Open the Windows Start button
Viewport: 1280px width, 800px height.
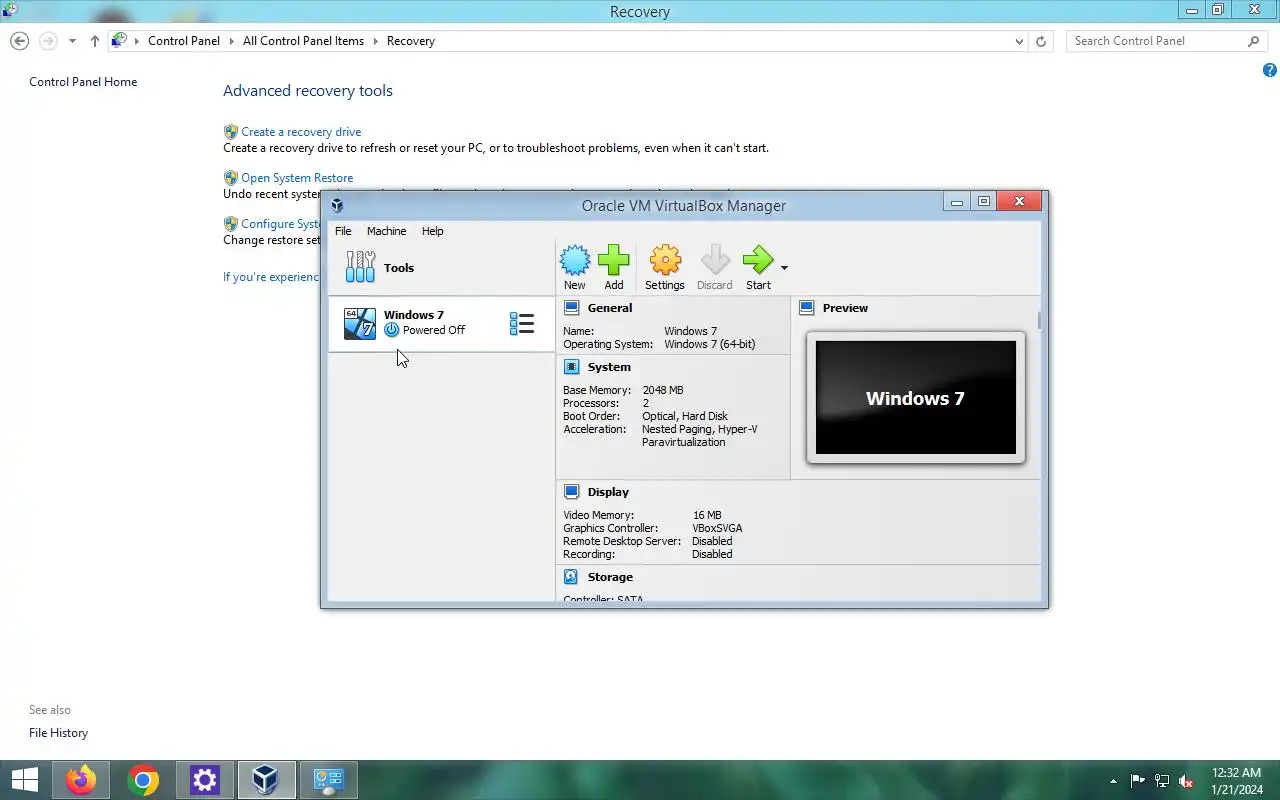pos(25,780)
